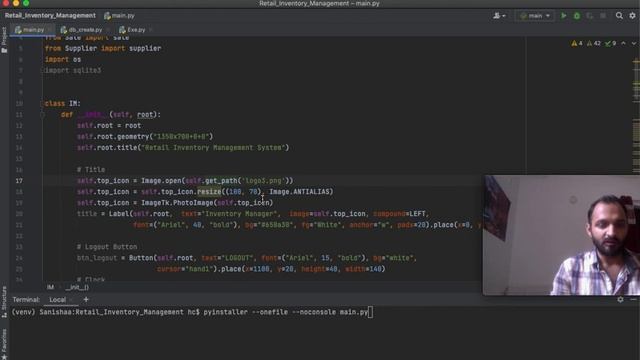Click the Run with Coverage icon
640x360 pixels.
click(x=590, y=16)
